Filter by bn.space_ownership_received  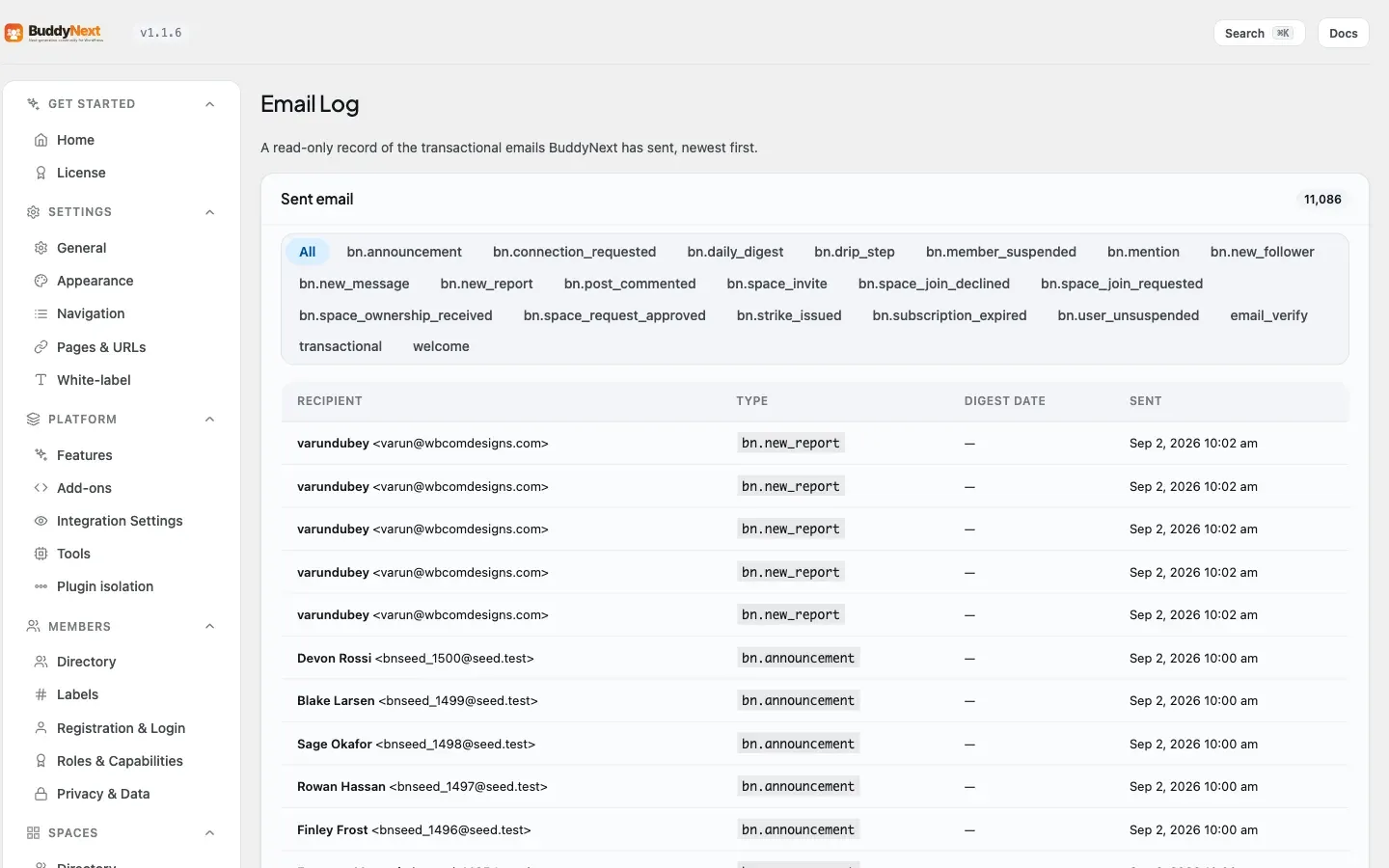[x=395, y=315]
